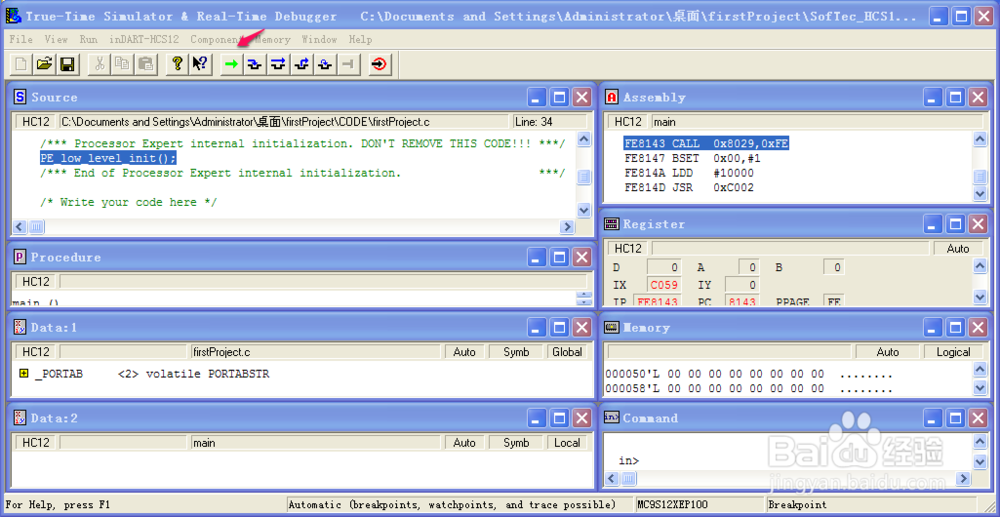Click the Procedure window P icon
1000x517 pixels.
click(x=20, y=257)
